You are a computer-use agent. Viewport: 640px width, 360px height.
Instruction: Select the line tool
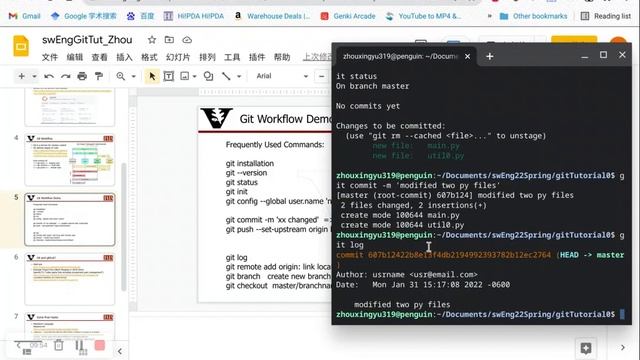[226, 76]
